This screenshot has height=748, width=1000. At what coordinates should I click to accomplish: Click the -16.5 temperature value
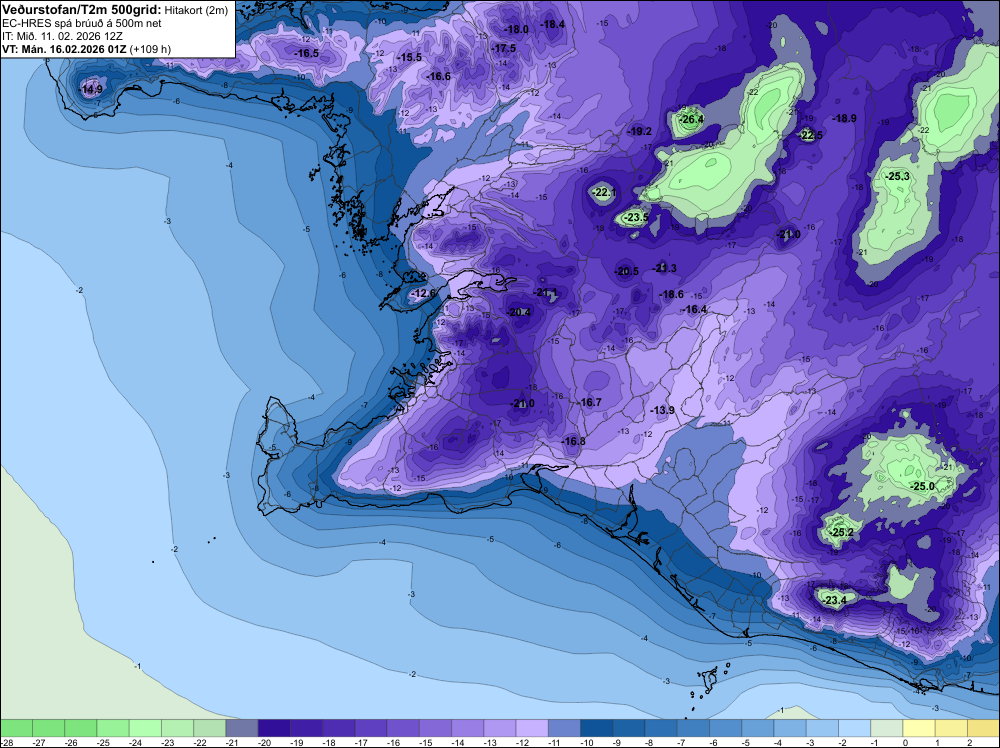click(x=307, y=53)
